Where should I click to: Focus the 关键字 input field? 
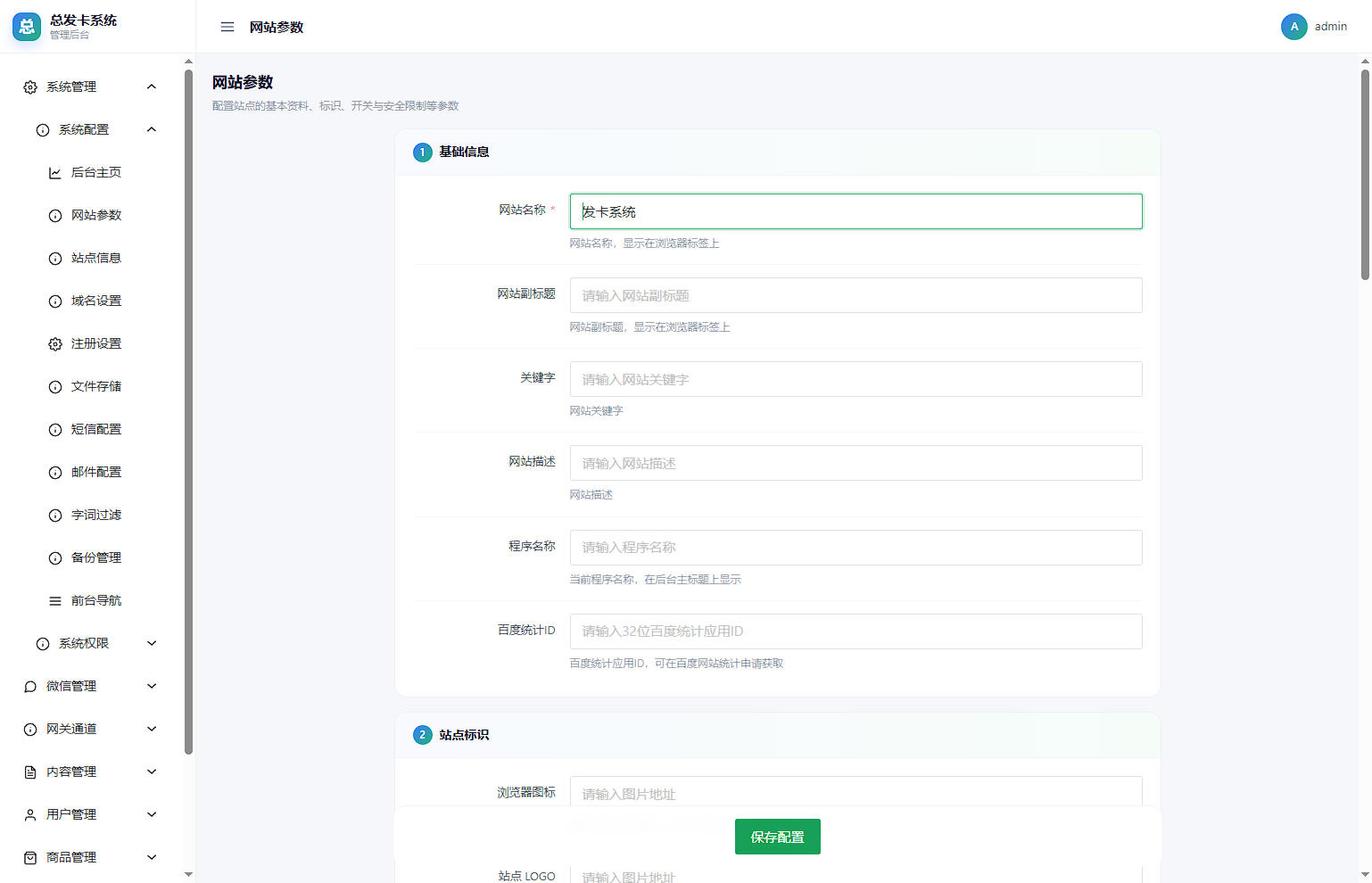(855, 379)
